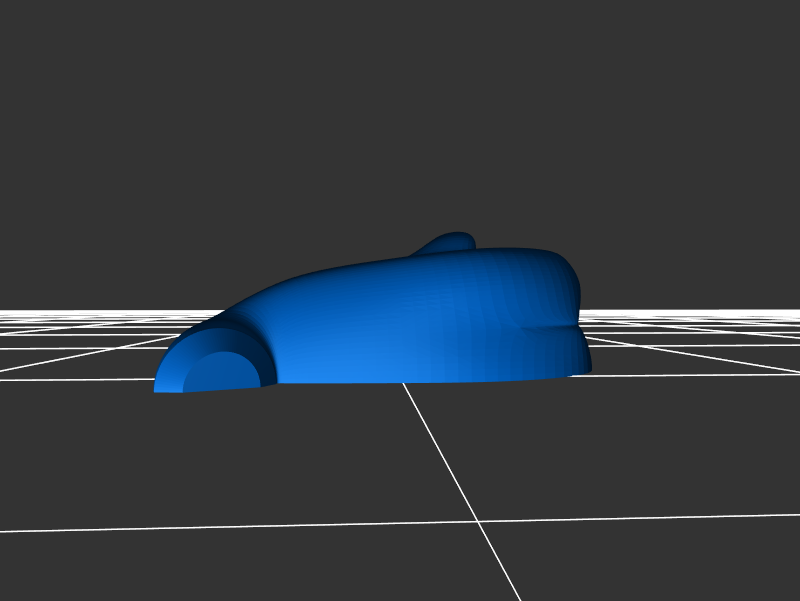Select the small fin on the roof

450,242
